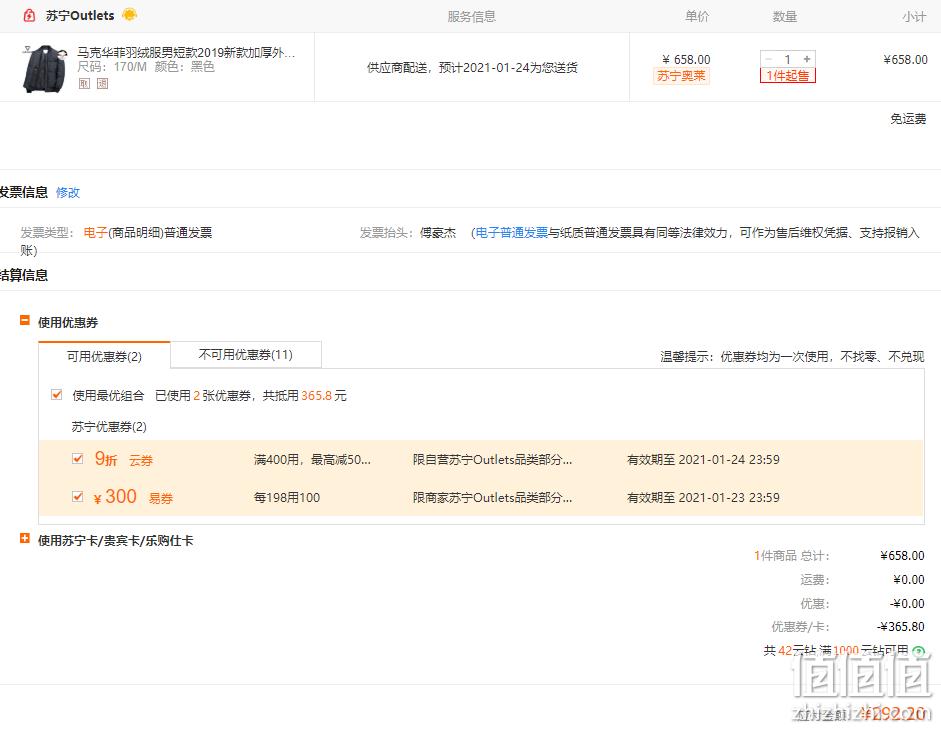Switch to 不可用优惠券(11) tab
Screen dimensions: 941x730
[245, 355]
